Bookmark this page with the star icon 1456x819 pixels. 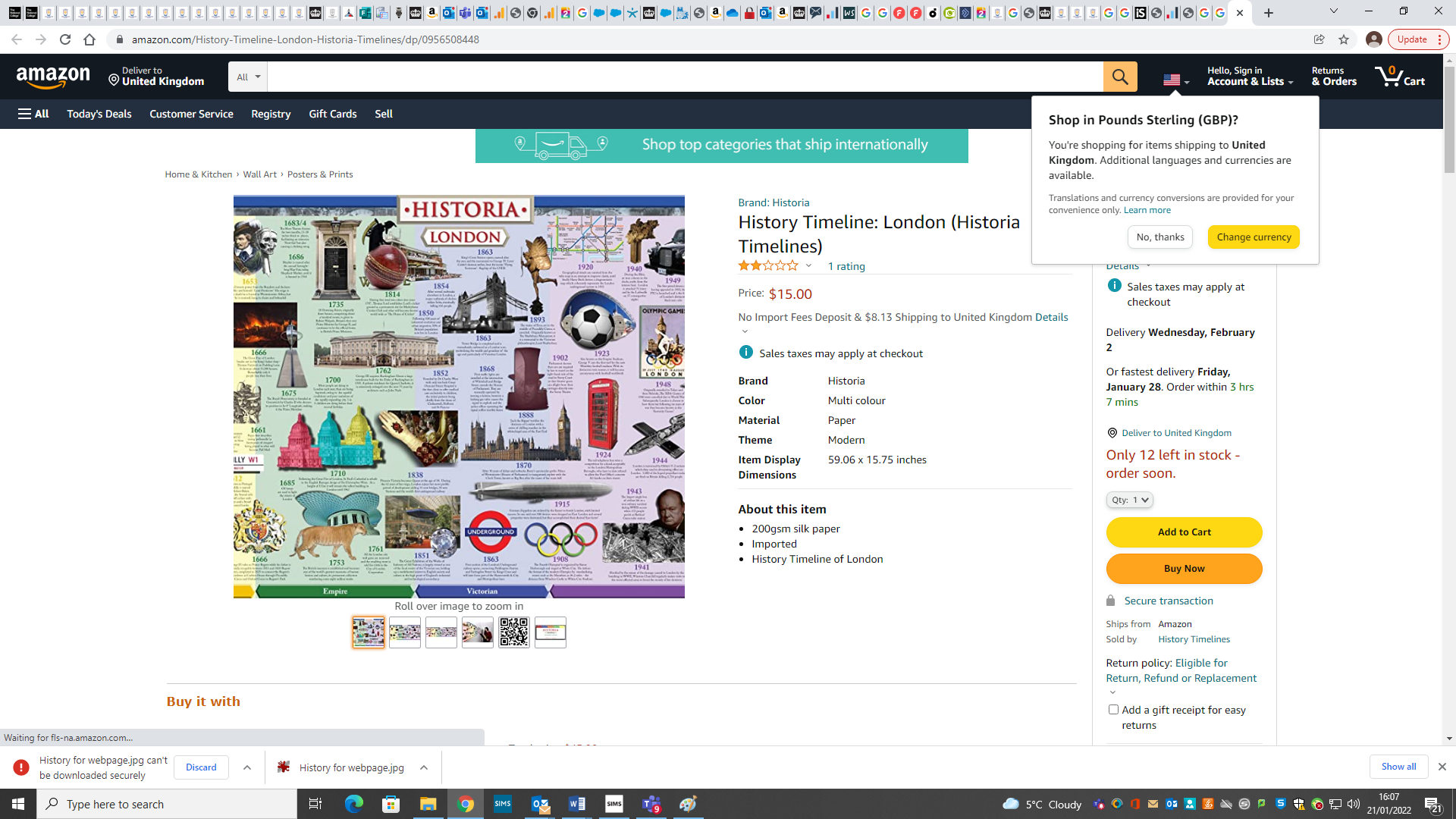click(1344, 39)
